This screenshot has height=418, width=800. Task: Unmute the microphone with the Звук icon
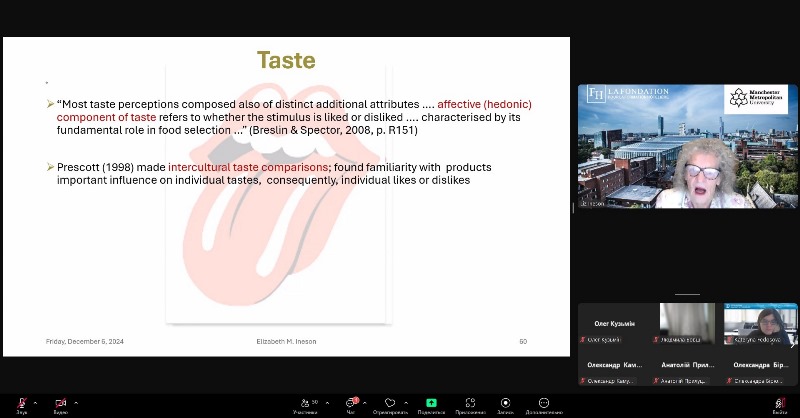point(21,402)
